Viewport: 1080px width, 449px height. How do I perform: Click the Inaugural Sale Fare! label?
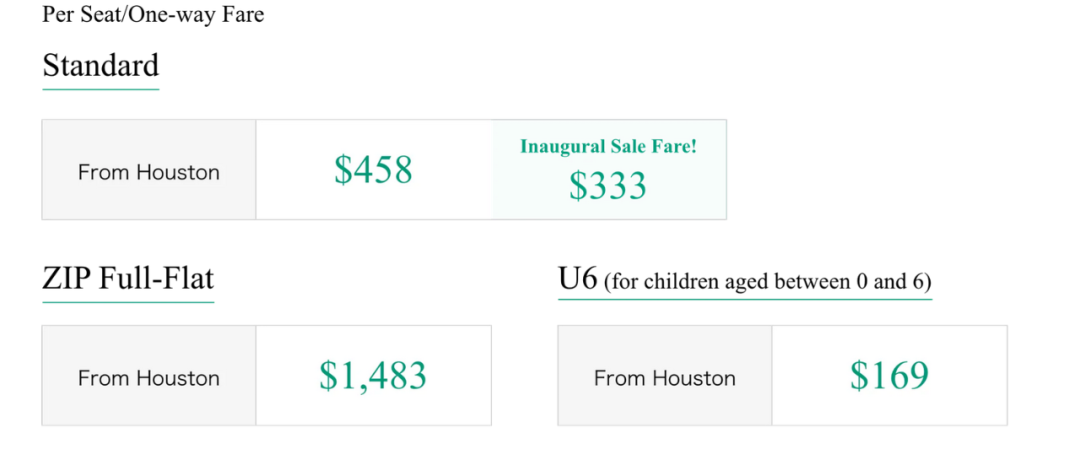[609, 146]
